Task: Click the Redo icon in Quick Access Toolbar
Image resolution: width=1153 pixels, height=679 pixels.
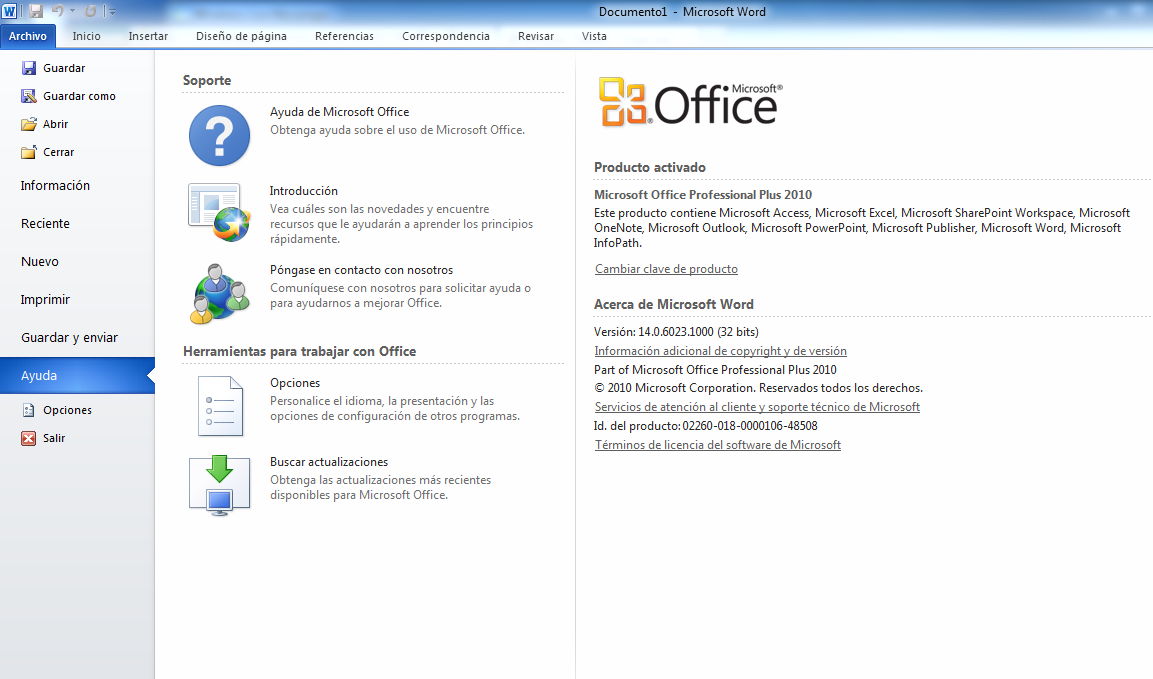Action: point(90,11)
